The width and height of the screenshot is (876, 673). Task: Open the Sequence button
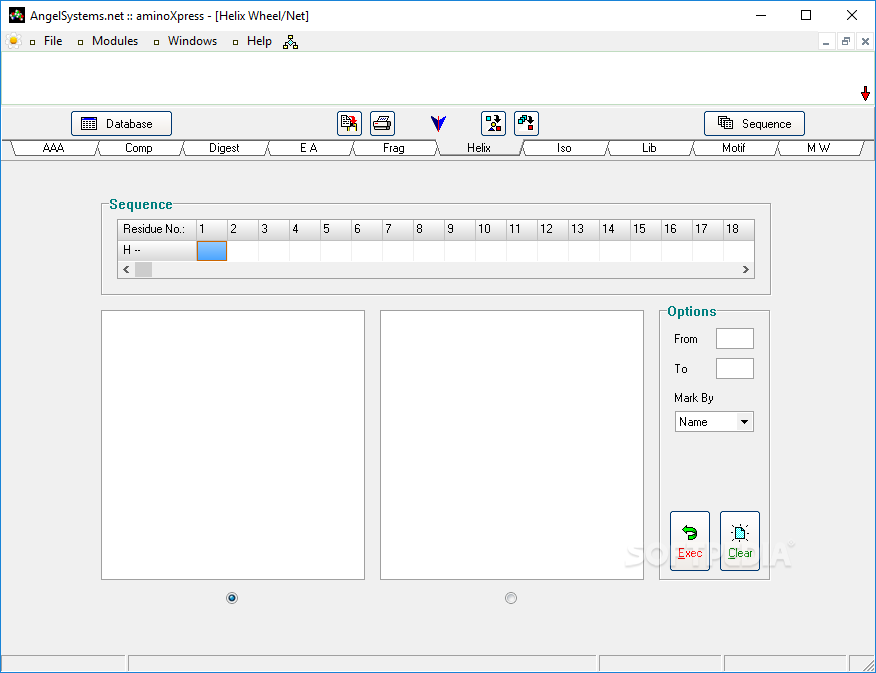[x=754, y=123]
